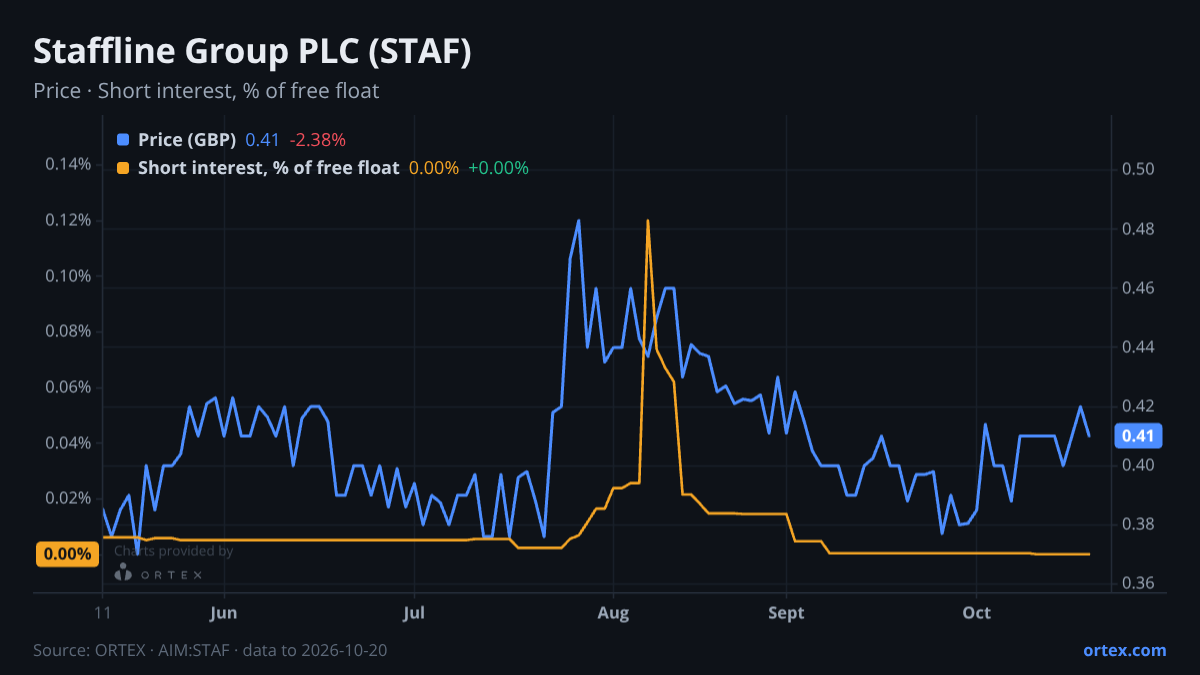Click the orange short interest peak in August
Image resolution: width=1200 pixels, height=675 pixels.
(648, 221)
